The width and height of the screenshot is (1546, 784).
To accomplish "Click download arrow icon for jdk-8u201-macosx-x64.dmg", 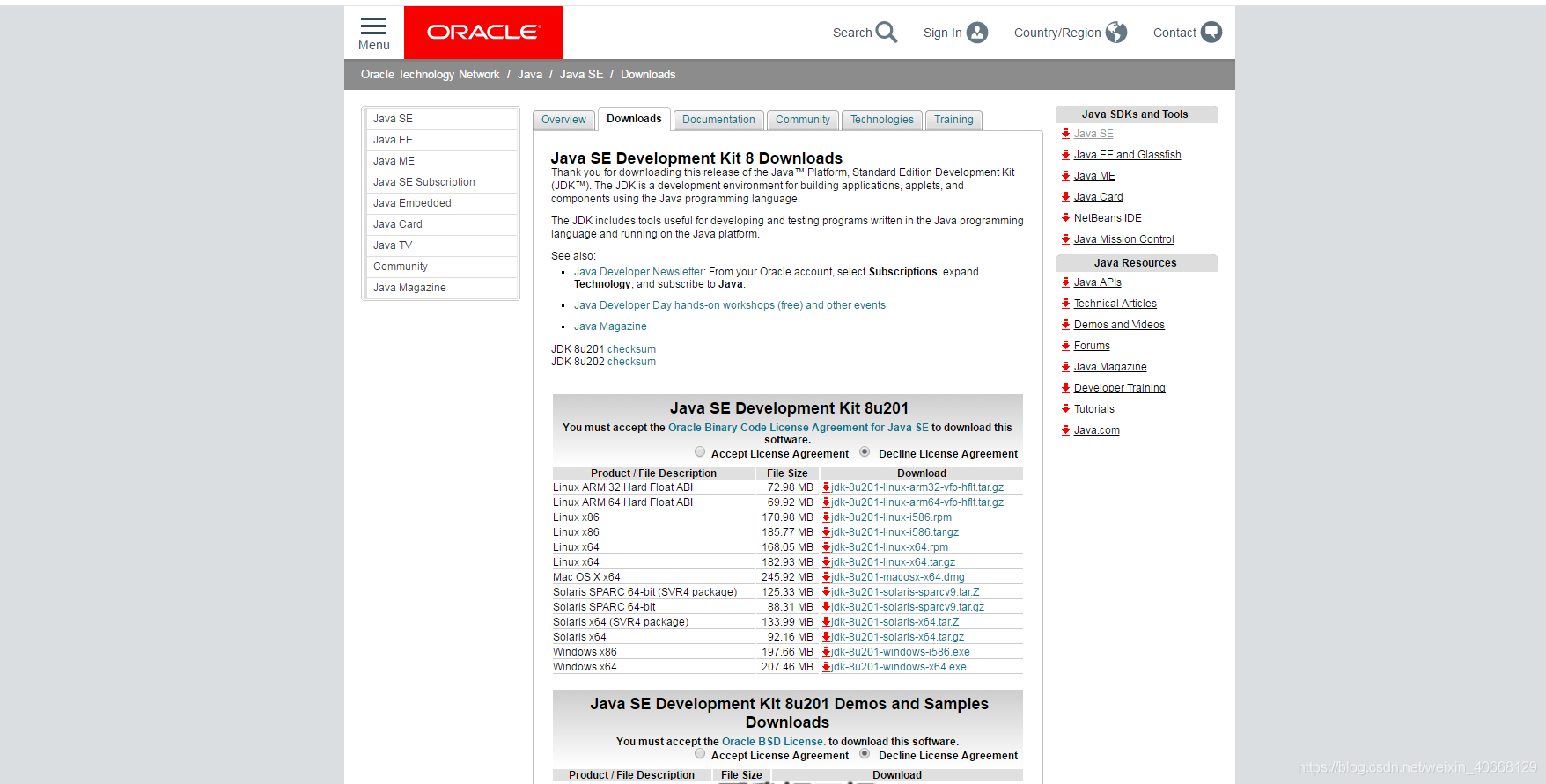I will 827,577.
